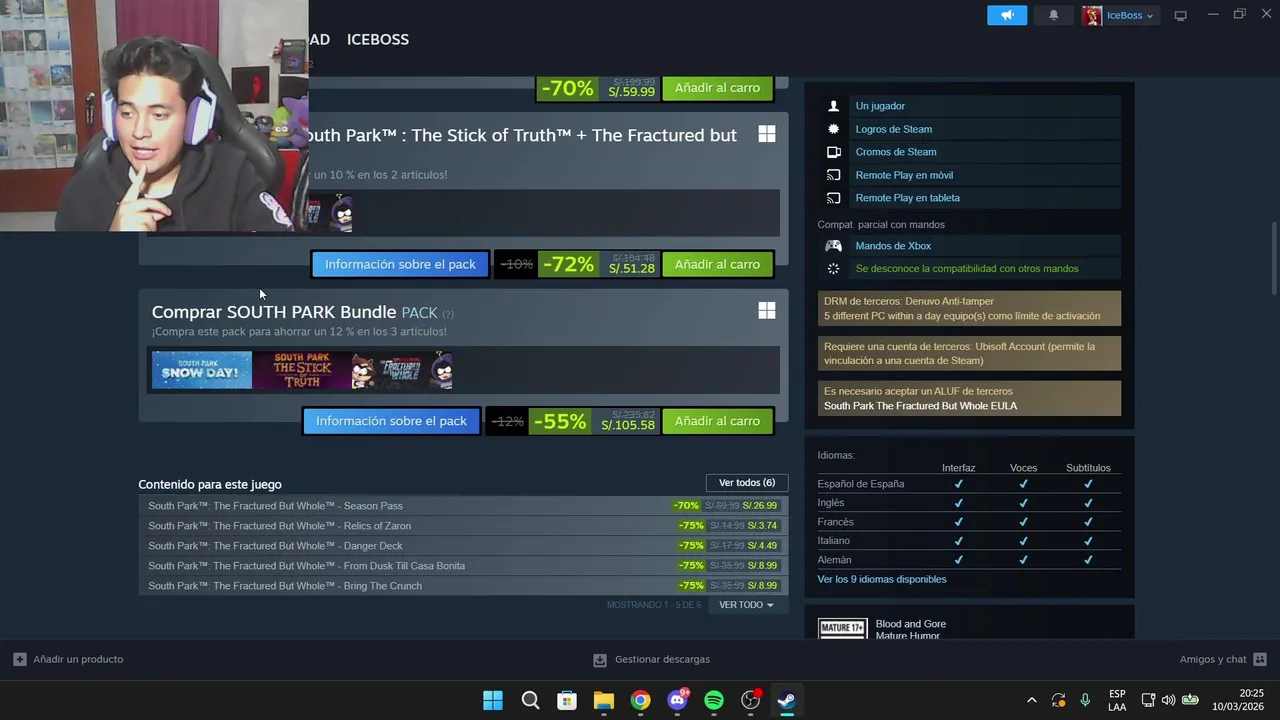The image size is (1280, 720).
Task: Click the microphone tray icon
Action: (x=1085, y=700)
